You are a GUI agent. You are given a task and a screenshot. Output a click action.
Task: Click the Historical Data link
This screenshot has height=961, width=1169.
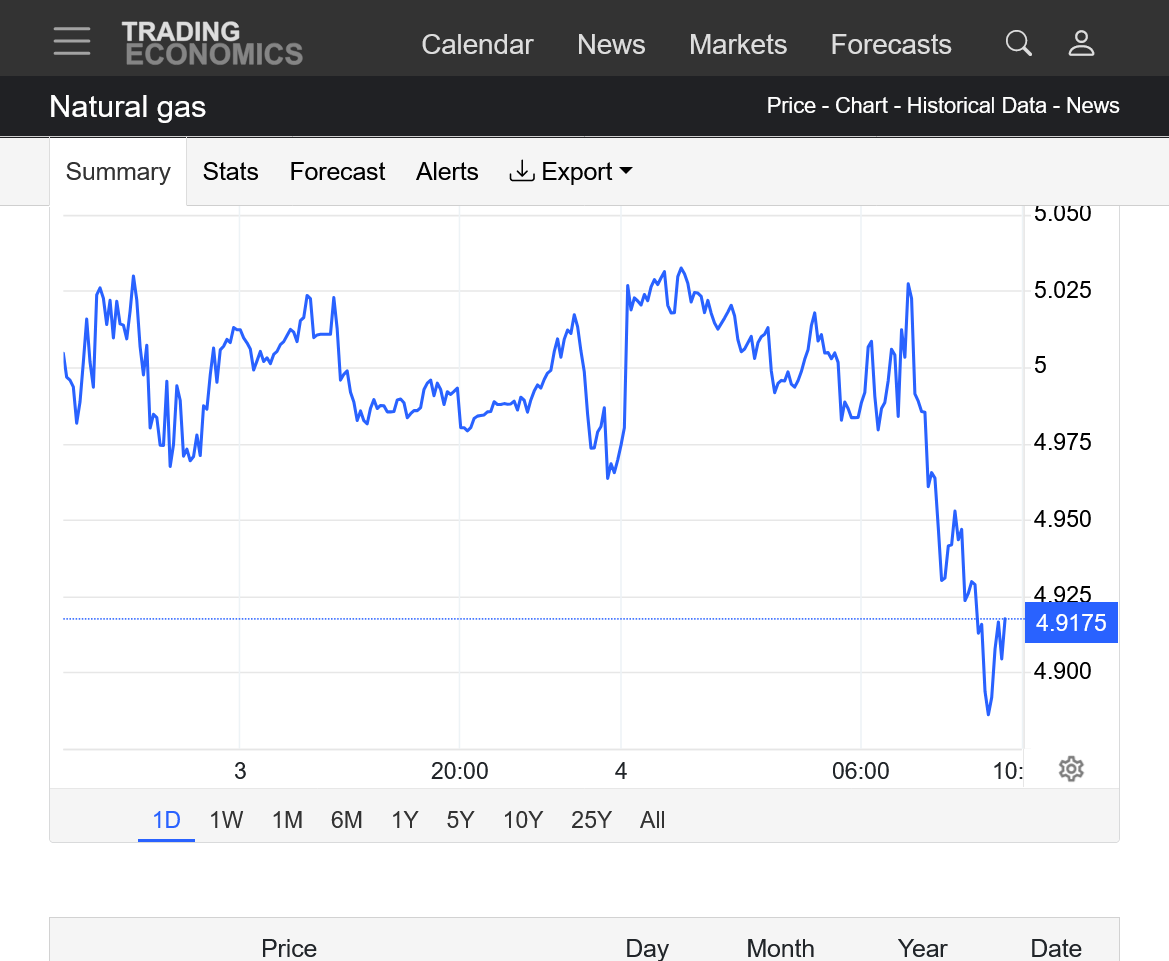coord(975,106)
